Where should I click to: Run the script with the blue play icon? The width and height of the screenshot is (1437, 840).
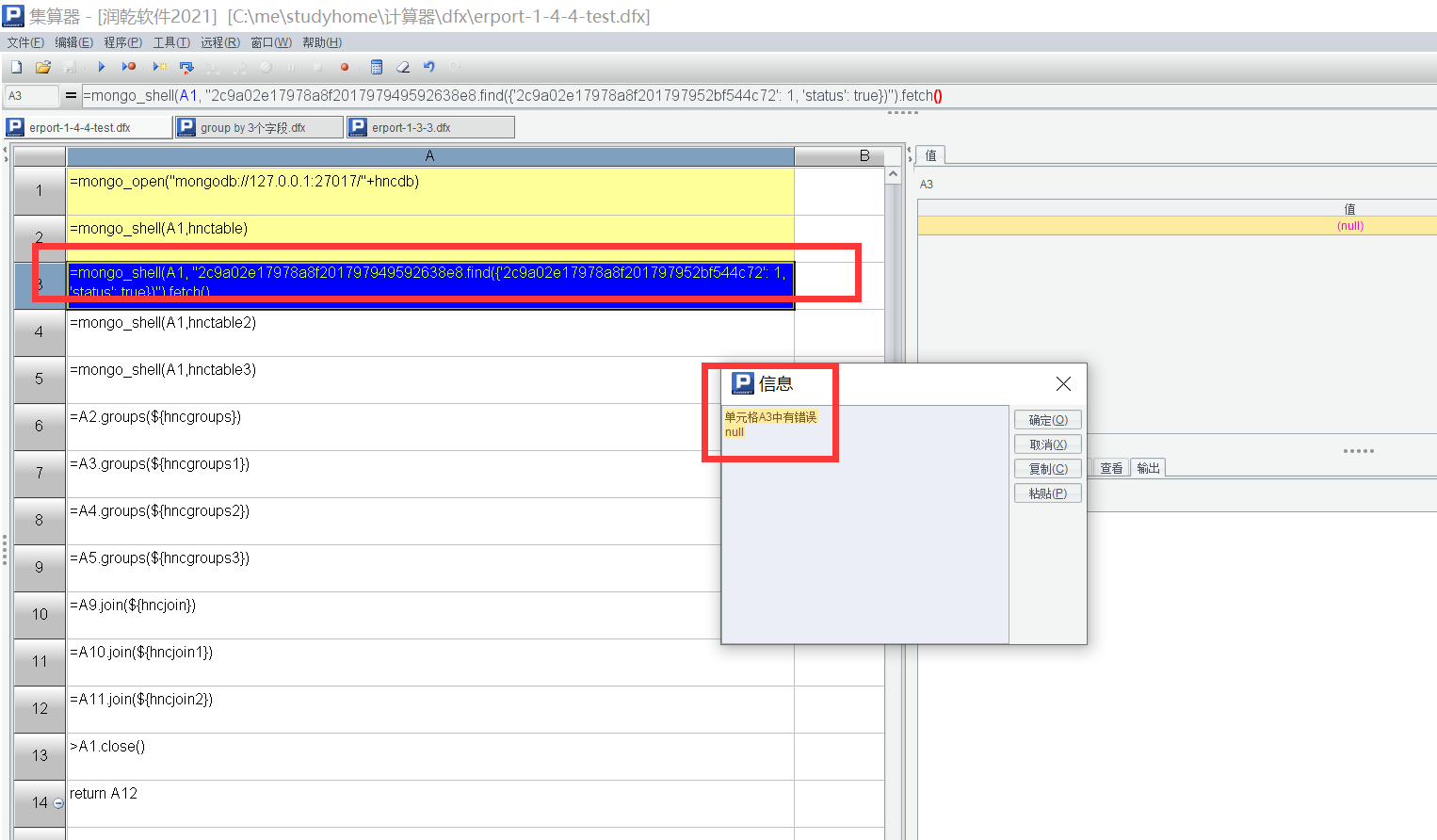point(102,67)
